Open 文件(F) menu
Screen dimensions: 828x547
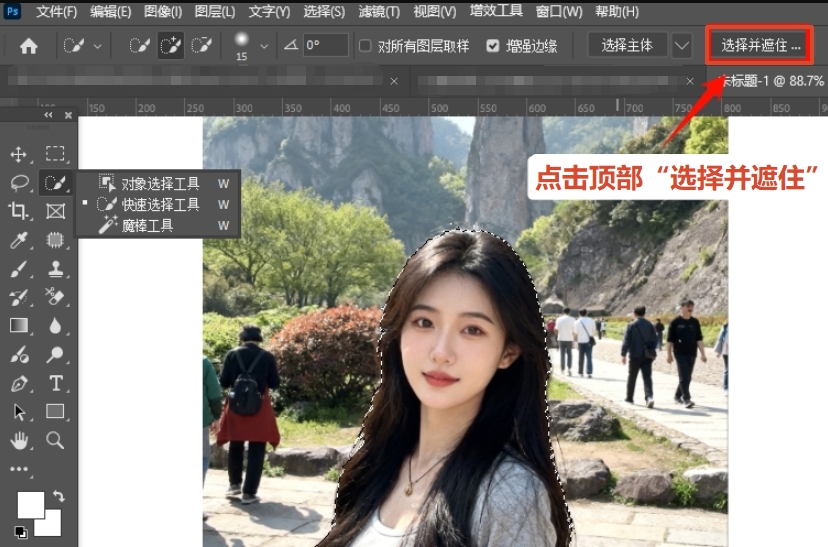pos(57,11)
